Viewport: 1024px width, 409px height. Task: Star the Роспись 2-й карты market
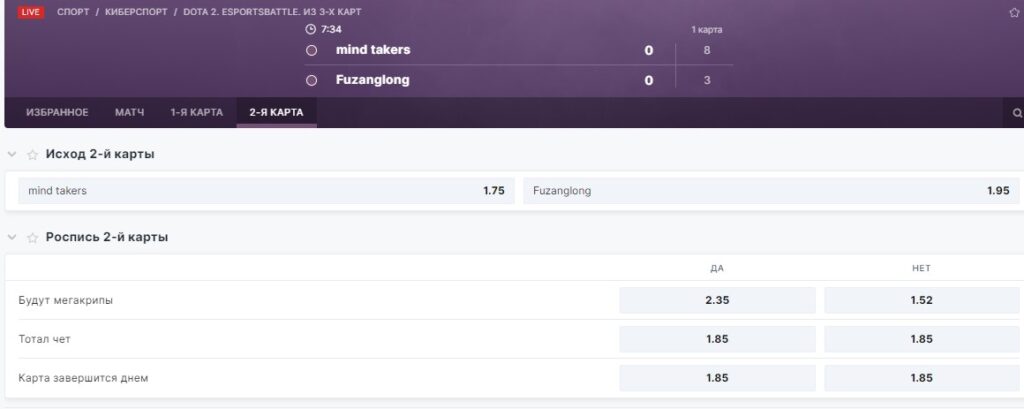pyautogui.click(x=32, y=238)
